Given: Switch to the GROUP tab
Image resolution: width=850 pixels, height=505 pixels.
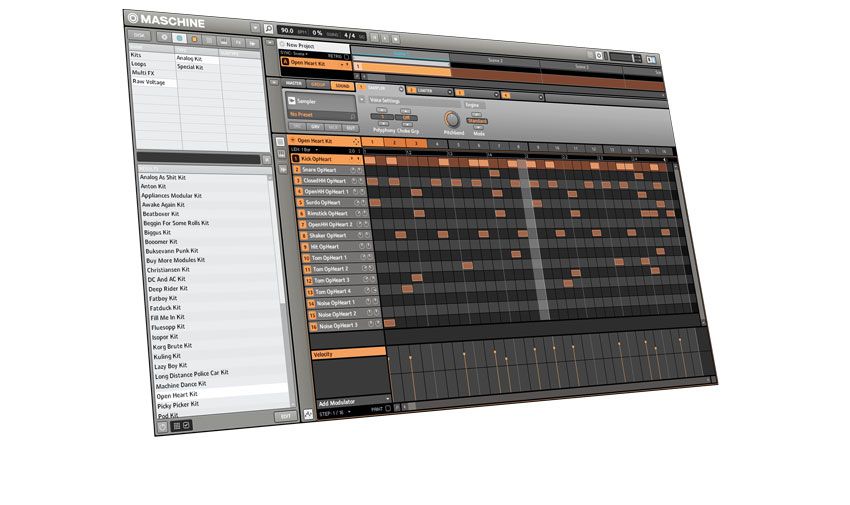Looking at the screenshot, I should (x=318, y=85).
